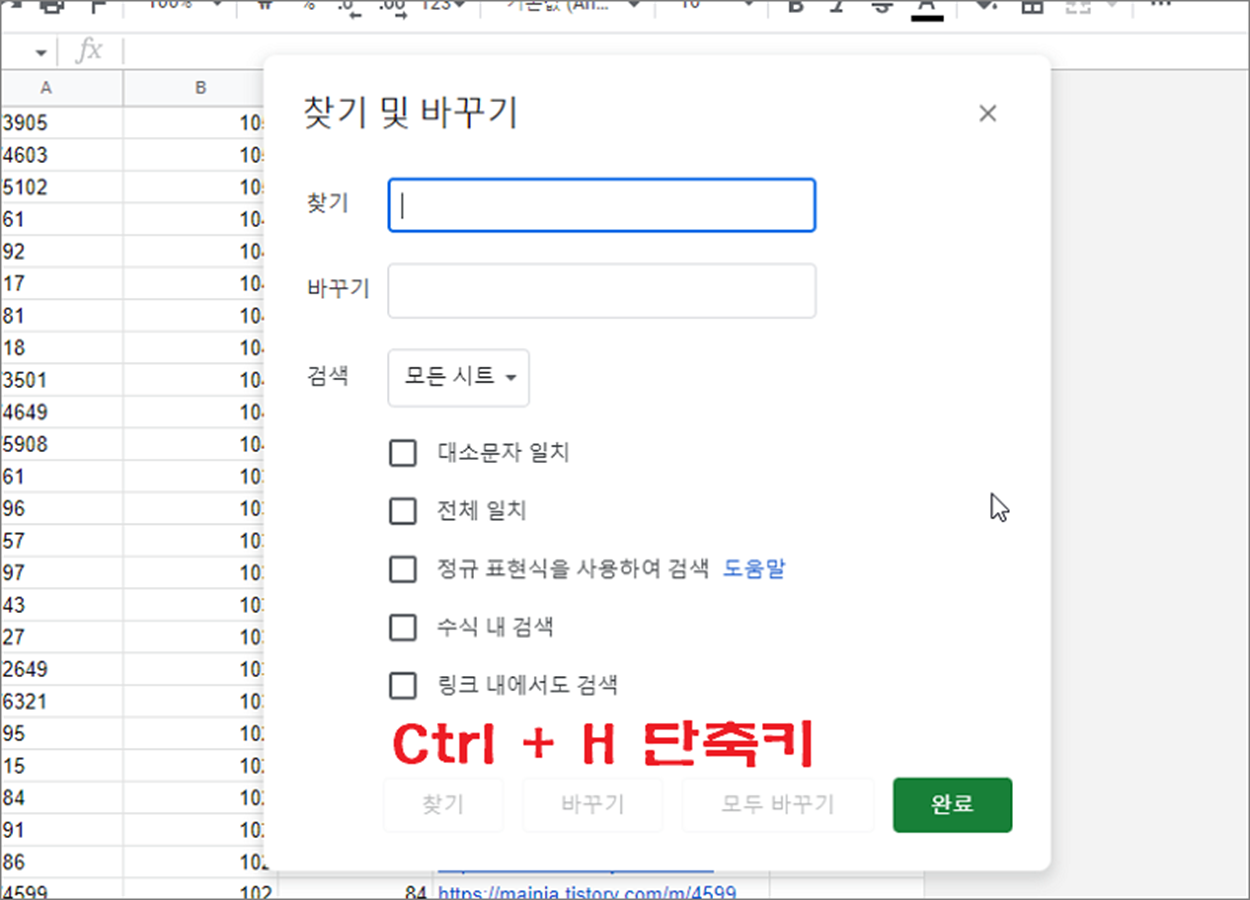Close the 찾기 및 바꾸기 dialog with X
Image resolution: width=1250 pixels, height=900 pixels.
(988, 114)
